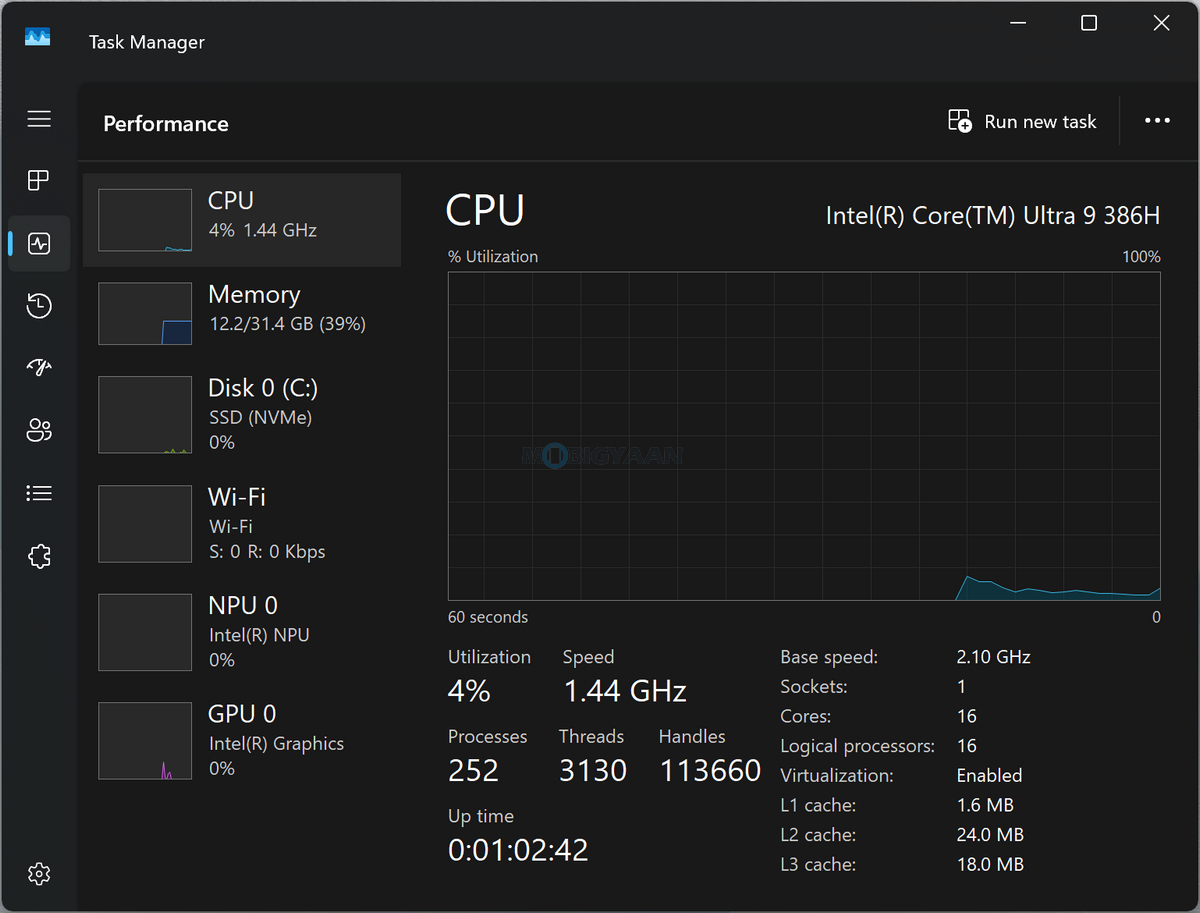1200x913 pixels.
Task: Select the GPU 0 performance item
Action: (x=242, y=741)
